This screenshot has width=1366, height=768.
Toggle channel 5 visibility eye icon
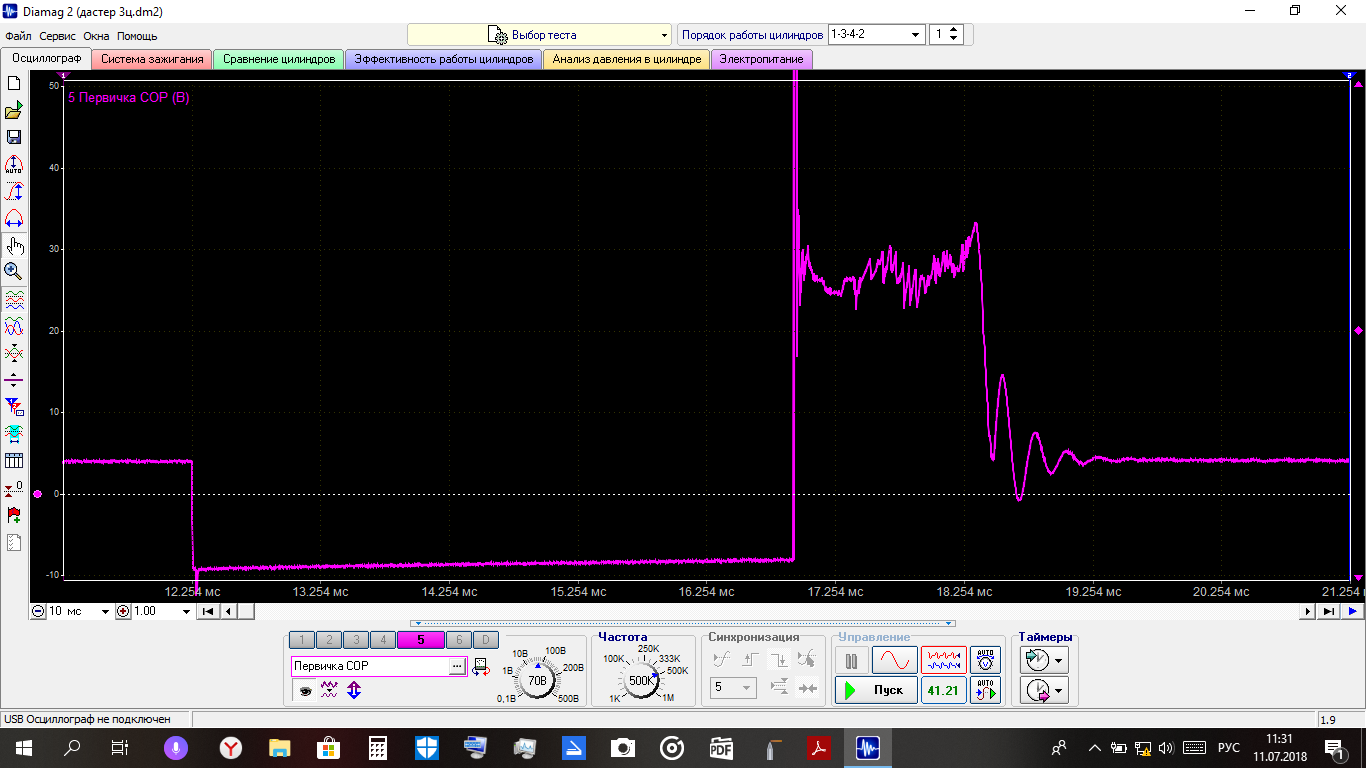[x=304, y=689]
